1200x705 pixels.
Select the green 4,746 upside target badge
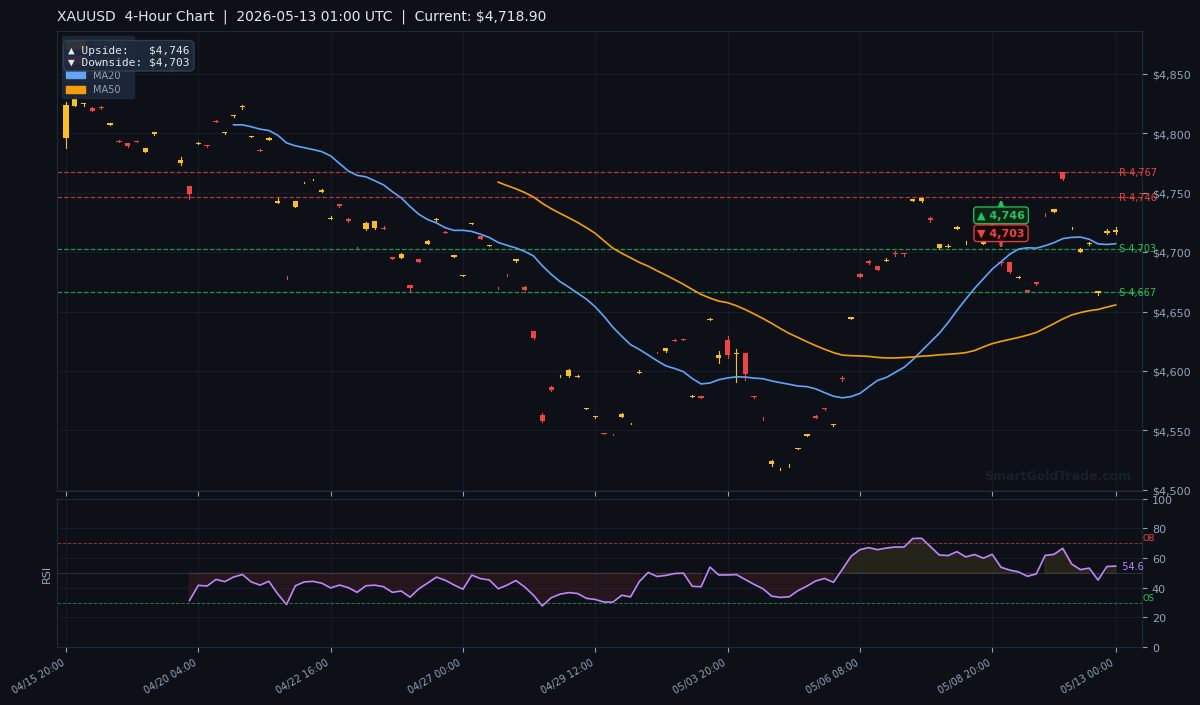click(1000, 215)
